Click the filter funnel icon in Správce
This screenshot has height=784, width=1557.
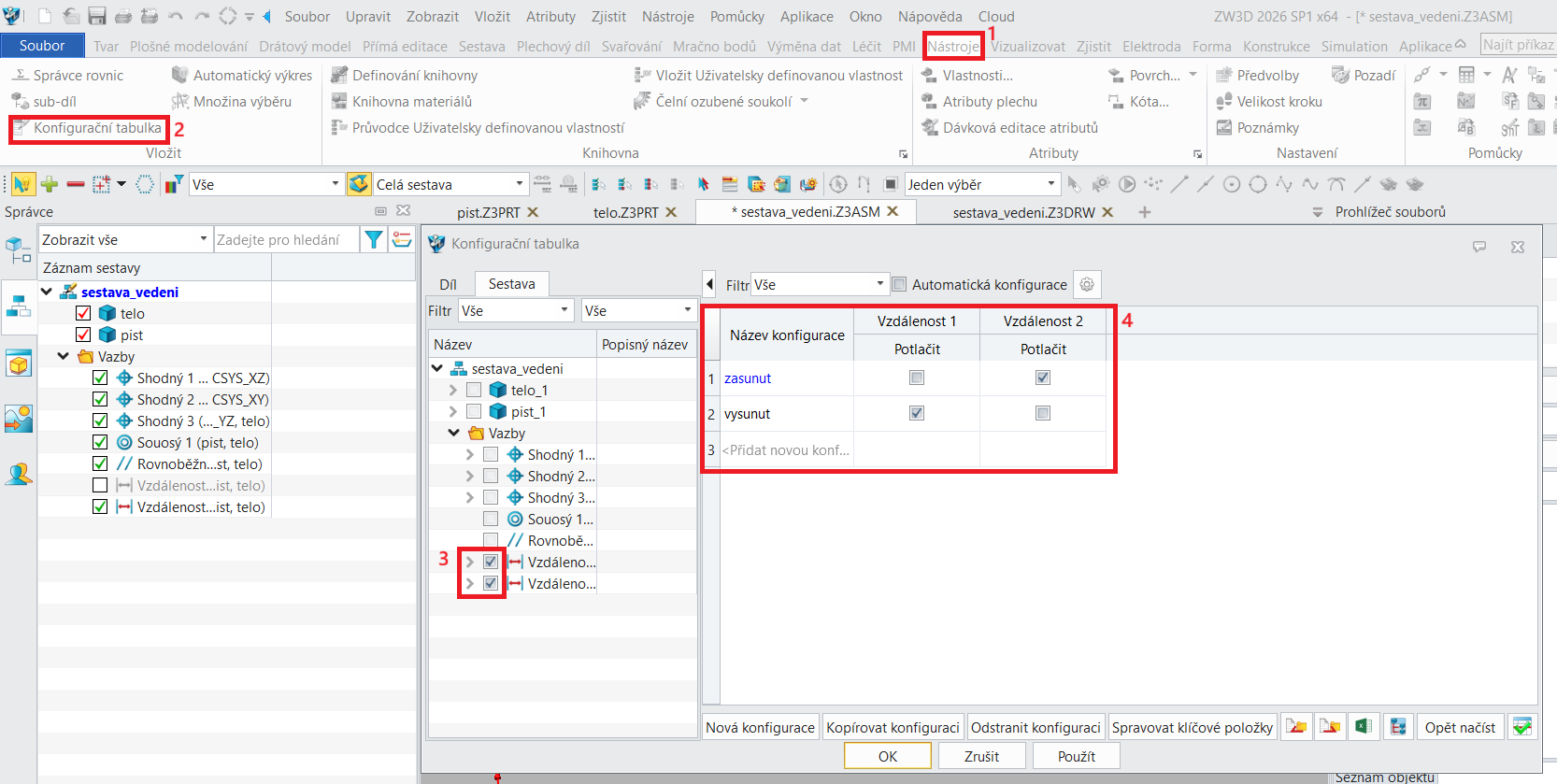click(374, 240)
